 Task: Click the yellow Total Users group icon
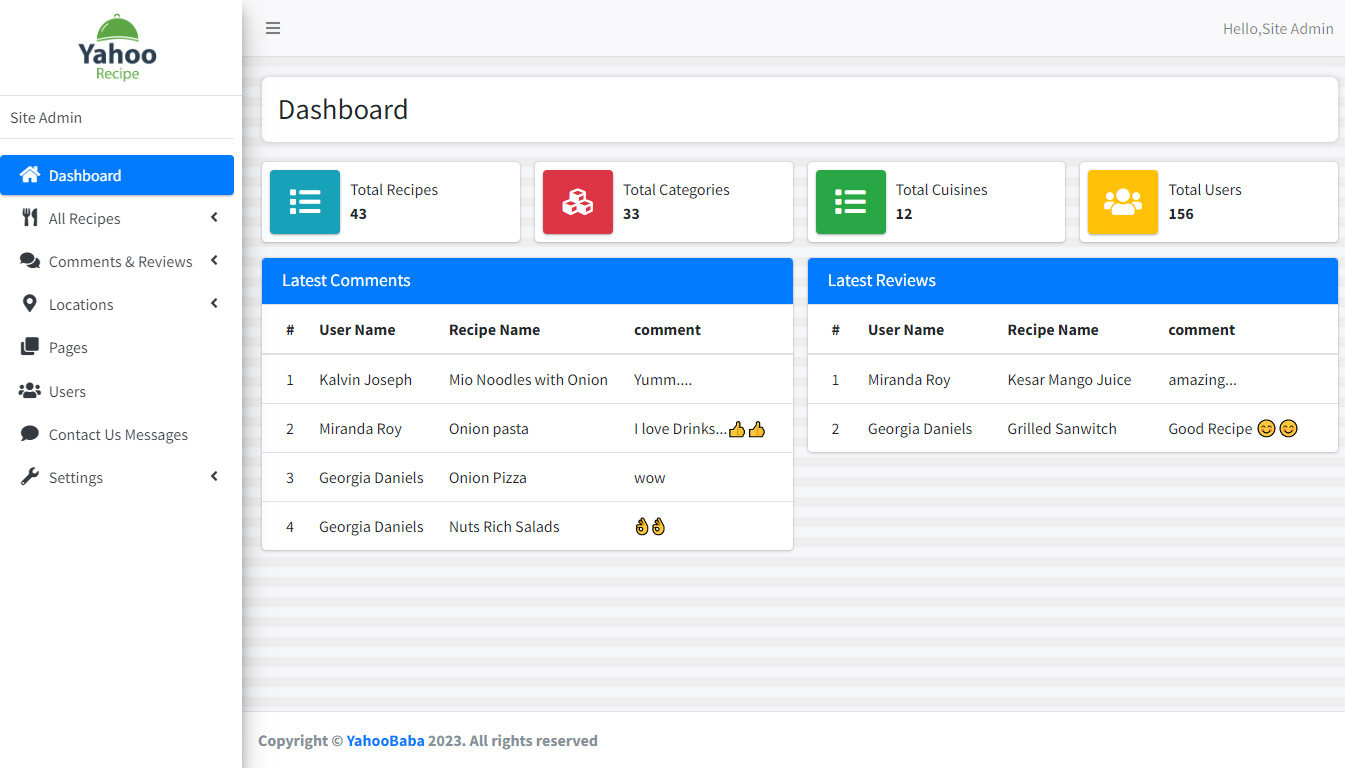pyautogui.click(x=1122, y=202)
